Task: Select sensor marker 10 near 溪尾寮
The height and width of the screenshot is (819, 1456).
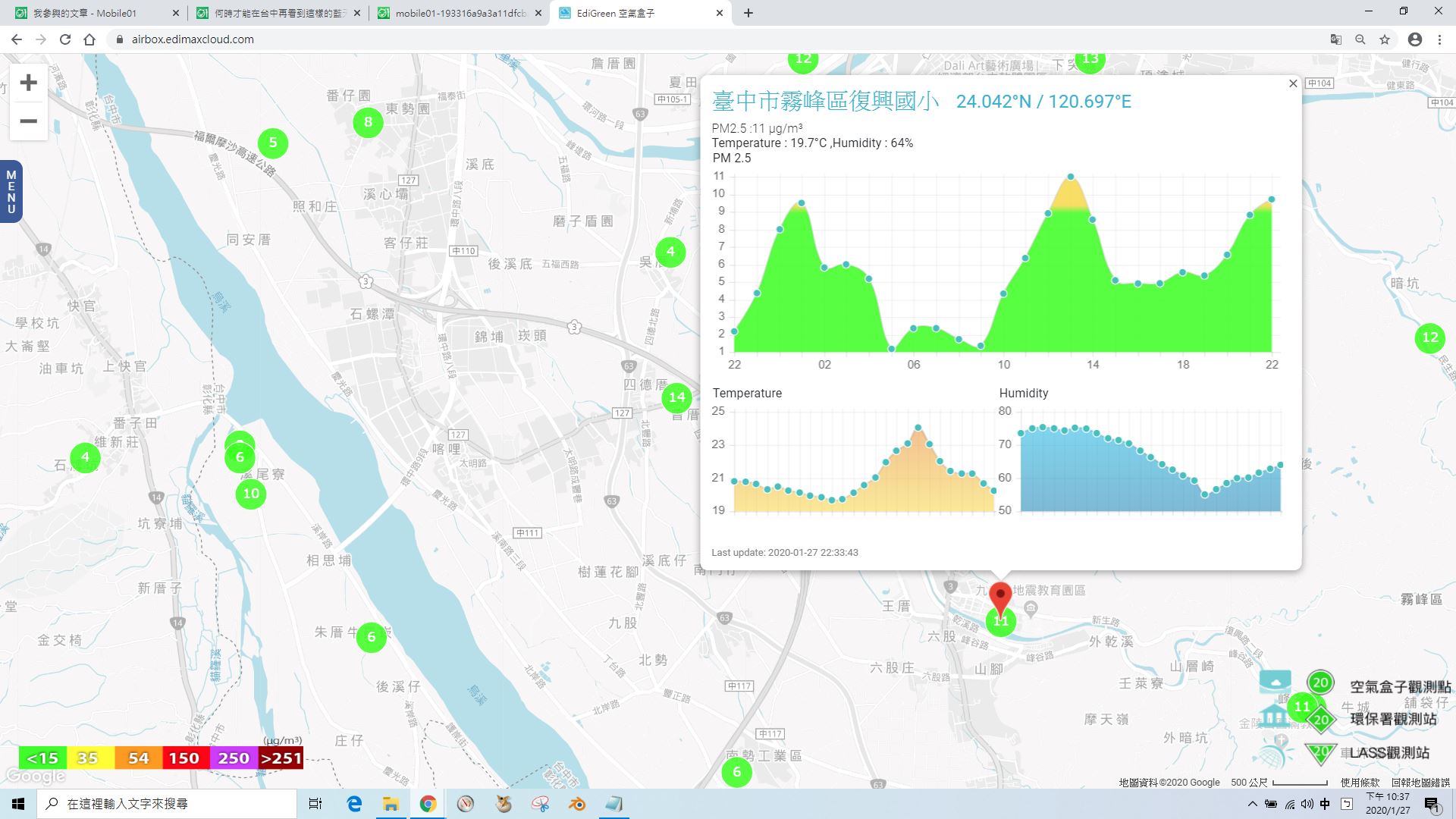Action: 251,494
